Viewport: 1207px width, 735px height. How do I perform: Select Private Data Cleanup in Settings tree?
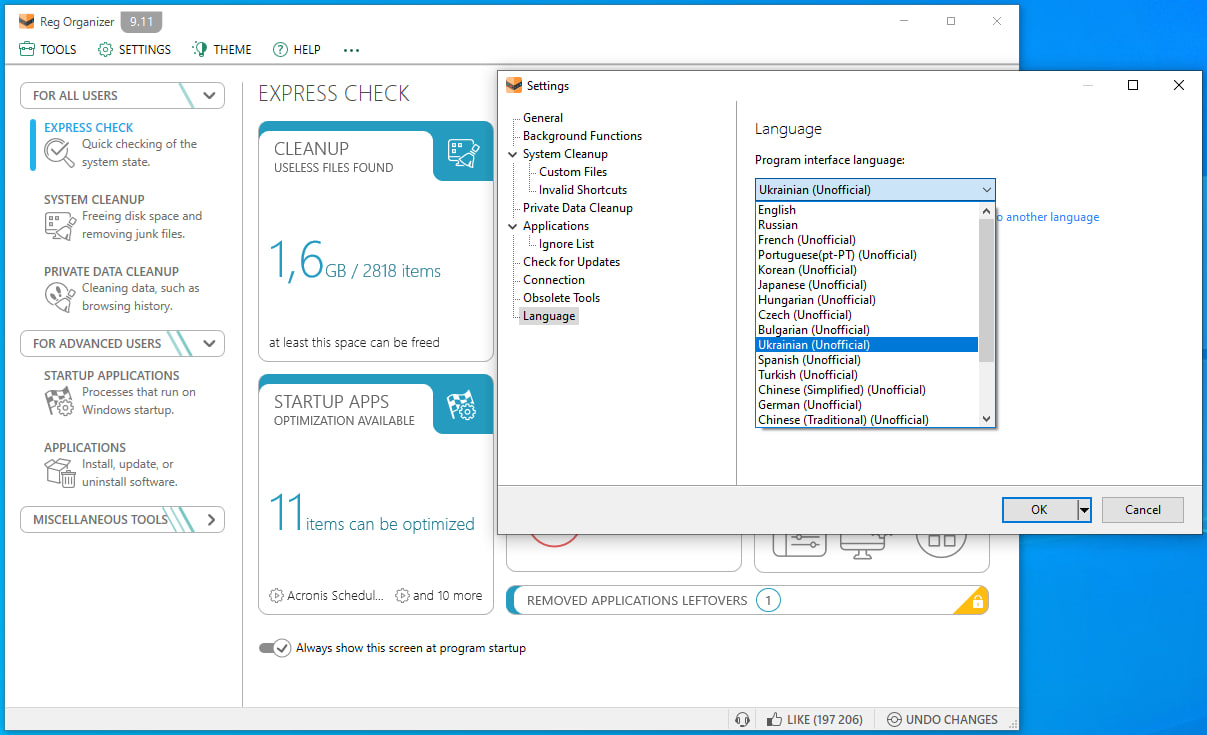click(x=578, y=208)
